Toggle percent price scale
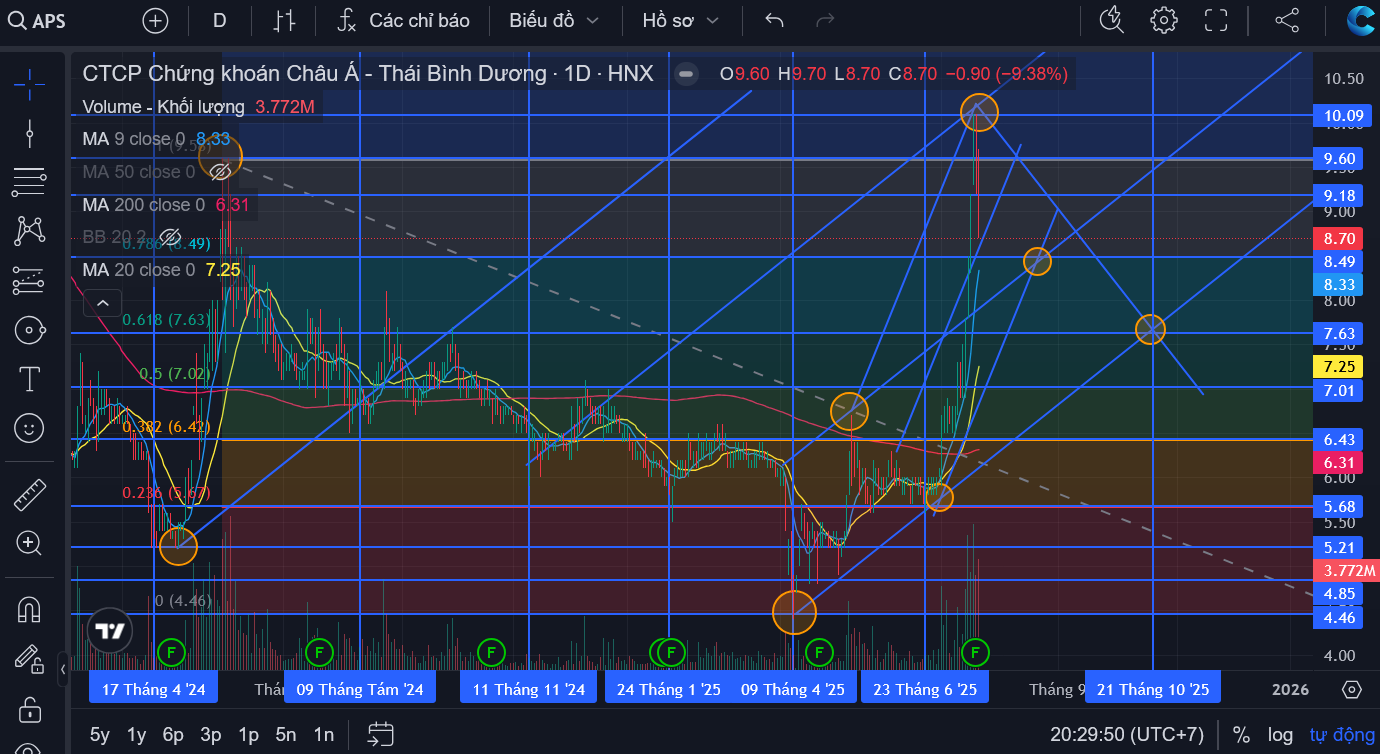The image size is (1380, 754). pos(1241,735)
